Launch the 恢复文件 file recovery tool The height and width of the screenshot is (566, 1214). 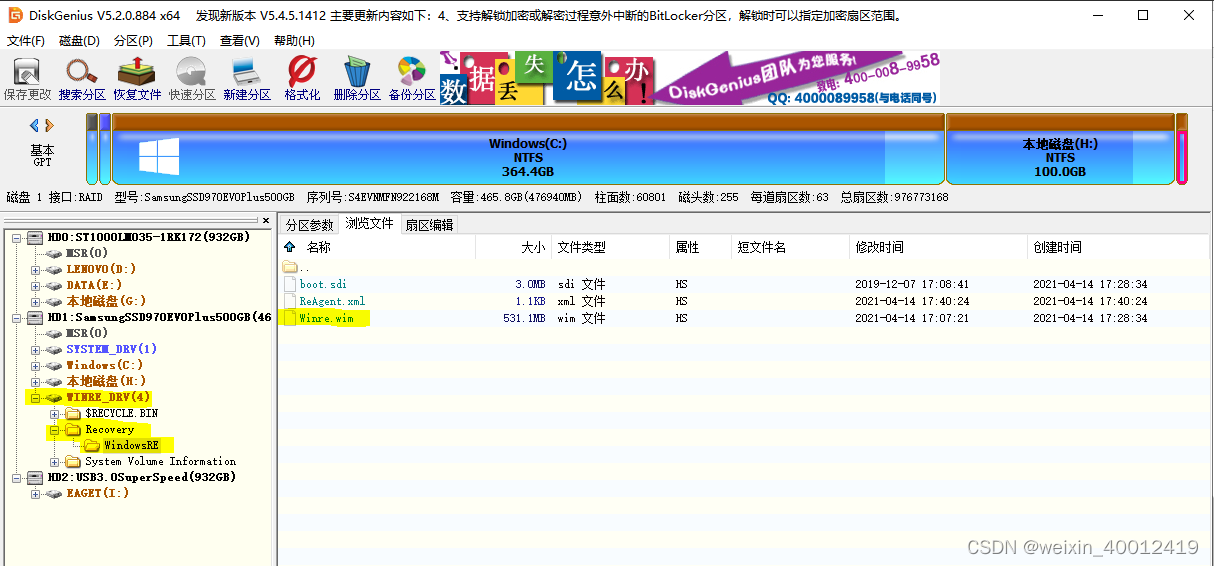(x=137, y=72)
